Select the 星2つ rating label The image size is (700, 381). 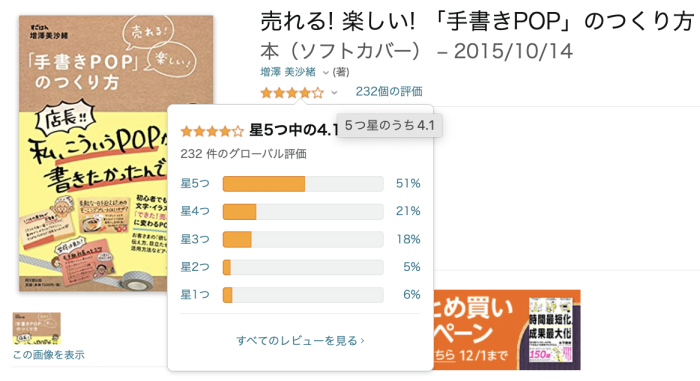coord(195,267)
